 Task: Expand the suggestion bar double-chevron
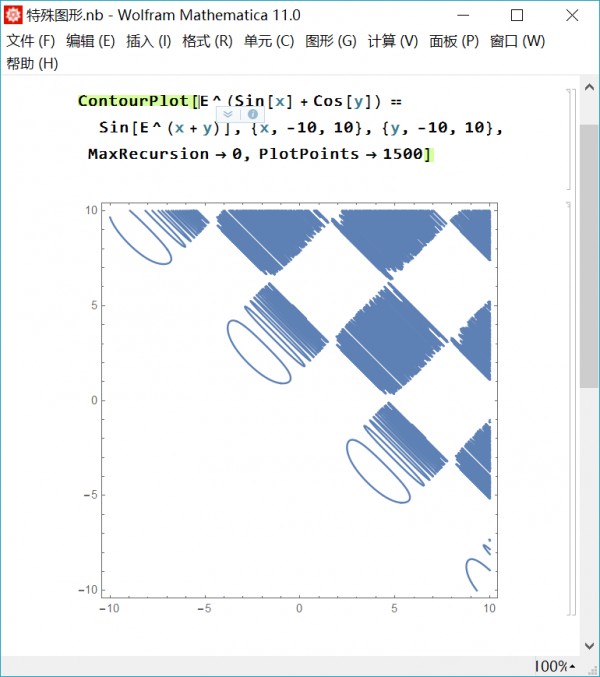click(228, 114)
